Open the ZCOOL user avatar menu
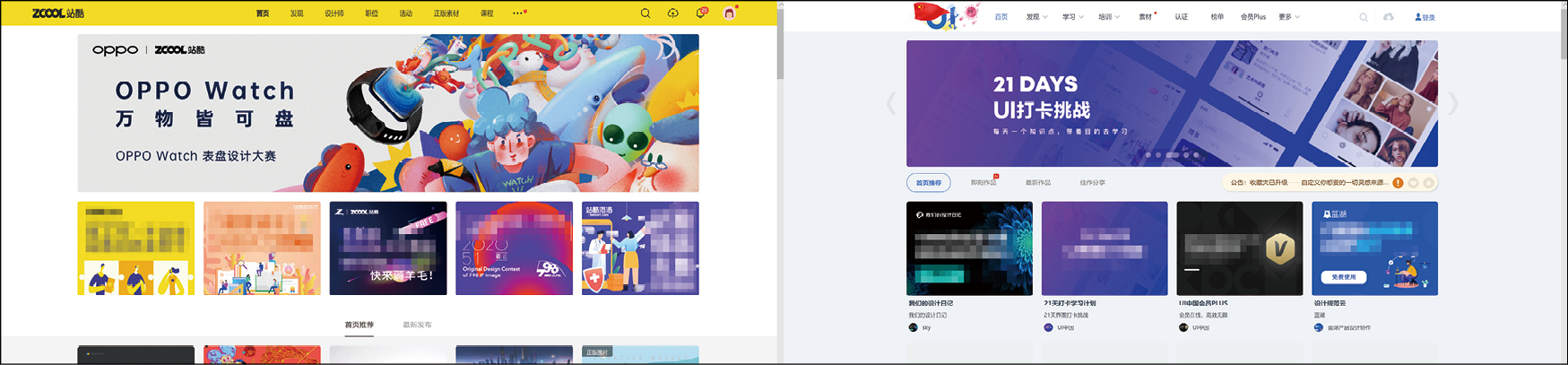This screenshot has height=365, width=1568. [x=730, y=13]
